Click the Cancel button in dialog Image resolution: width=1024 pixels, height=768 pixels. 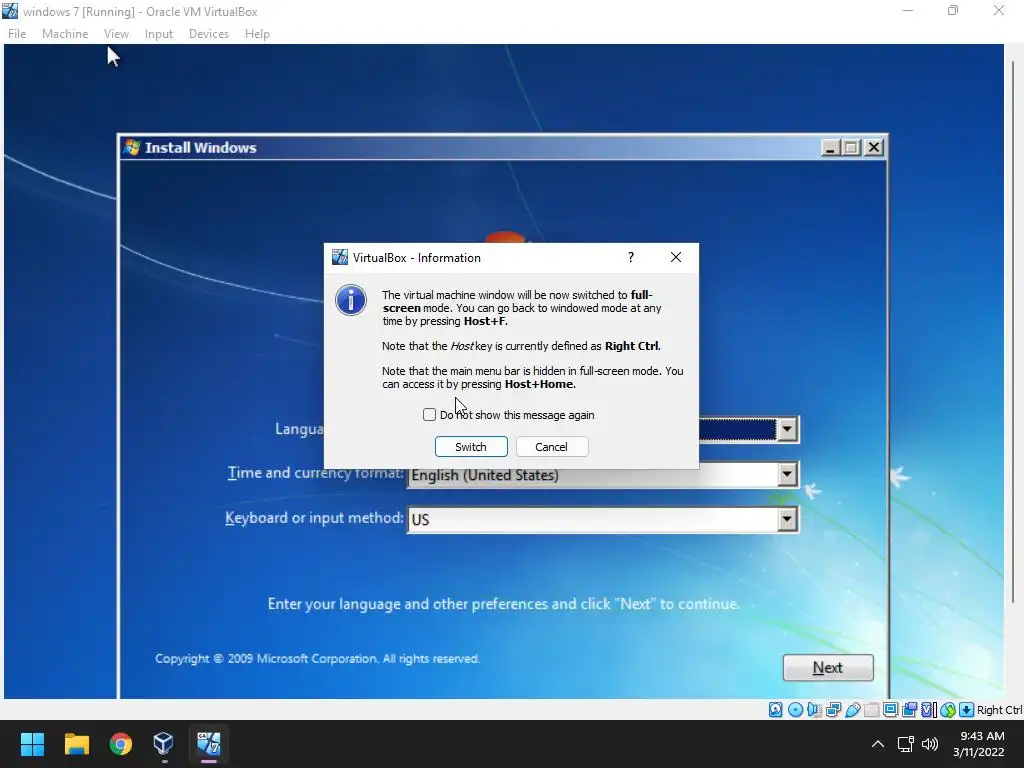click(552, 447)
